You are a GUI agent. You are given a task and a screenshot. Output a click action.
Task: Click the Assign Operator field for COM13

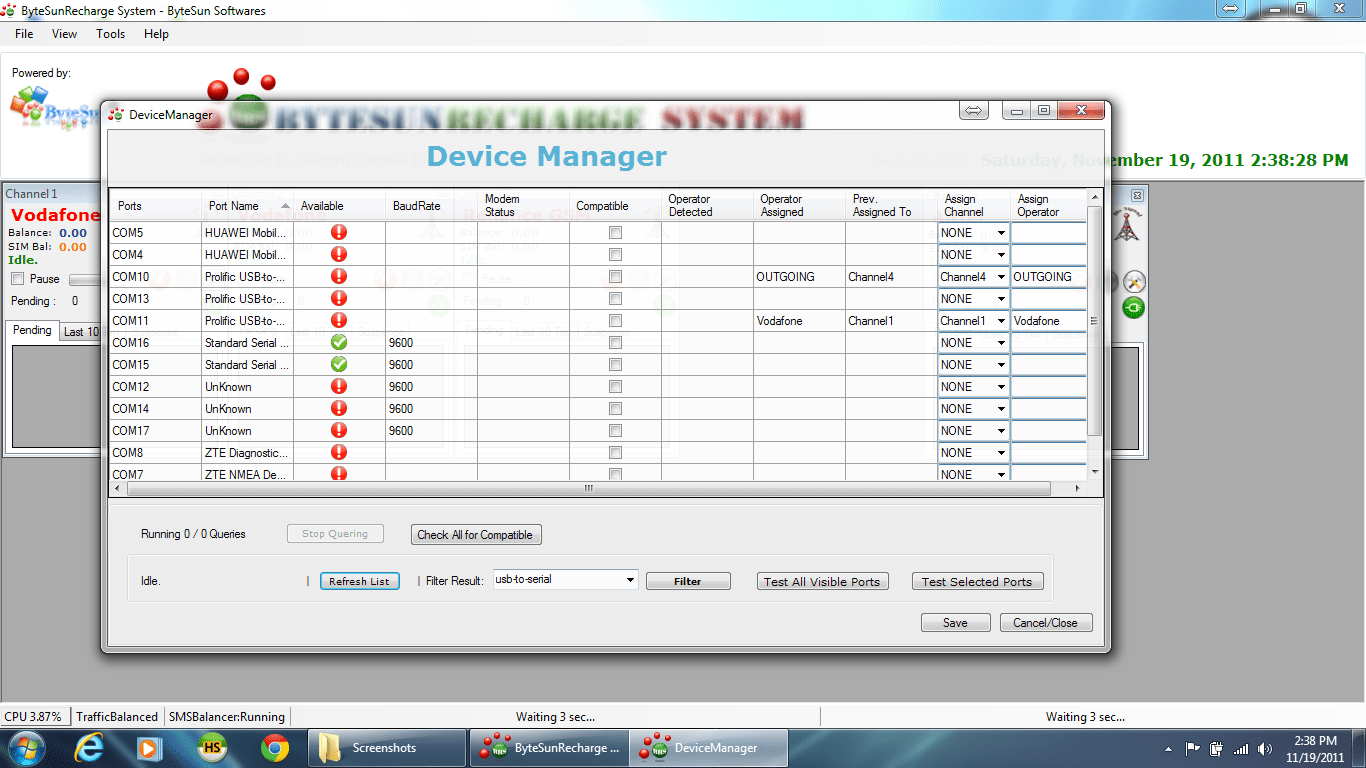(1049, 299)
